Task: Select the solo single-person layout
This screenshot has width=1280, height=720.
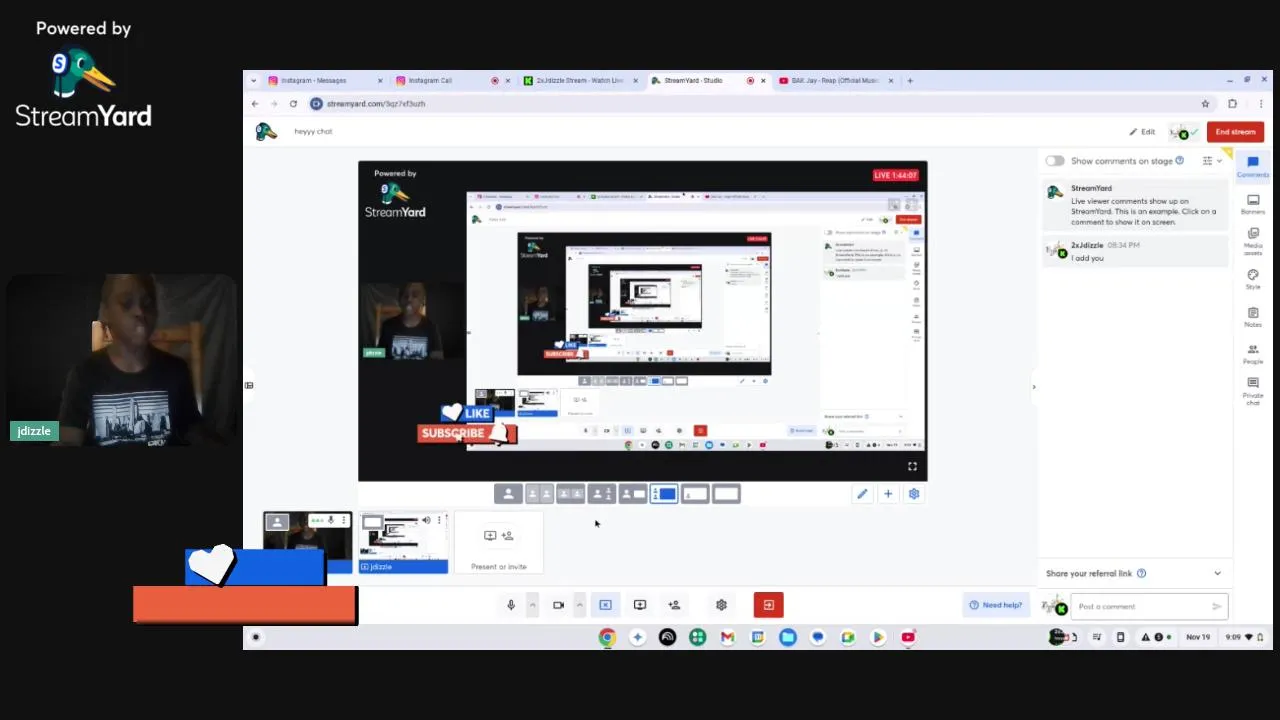Action: coord(508,494)
